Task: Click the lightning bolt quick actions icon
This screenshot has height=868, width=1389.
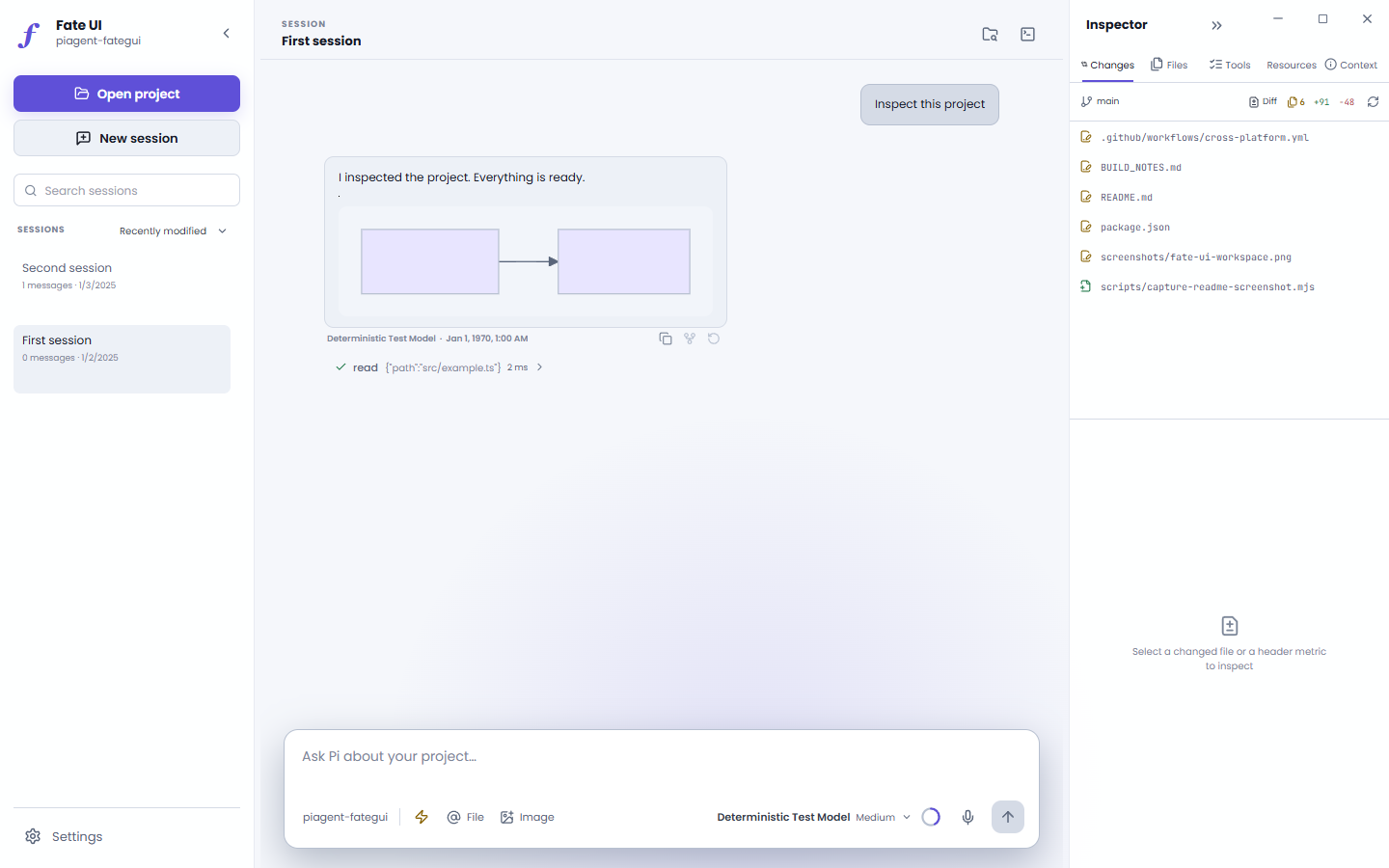Action: [x=422, y=817]
